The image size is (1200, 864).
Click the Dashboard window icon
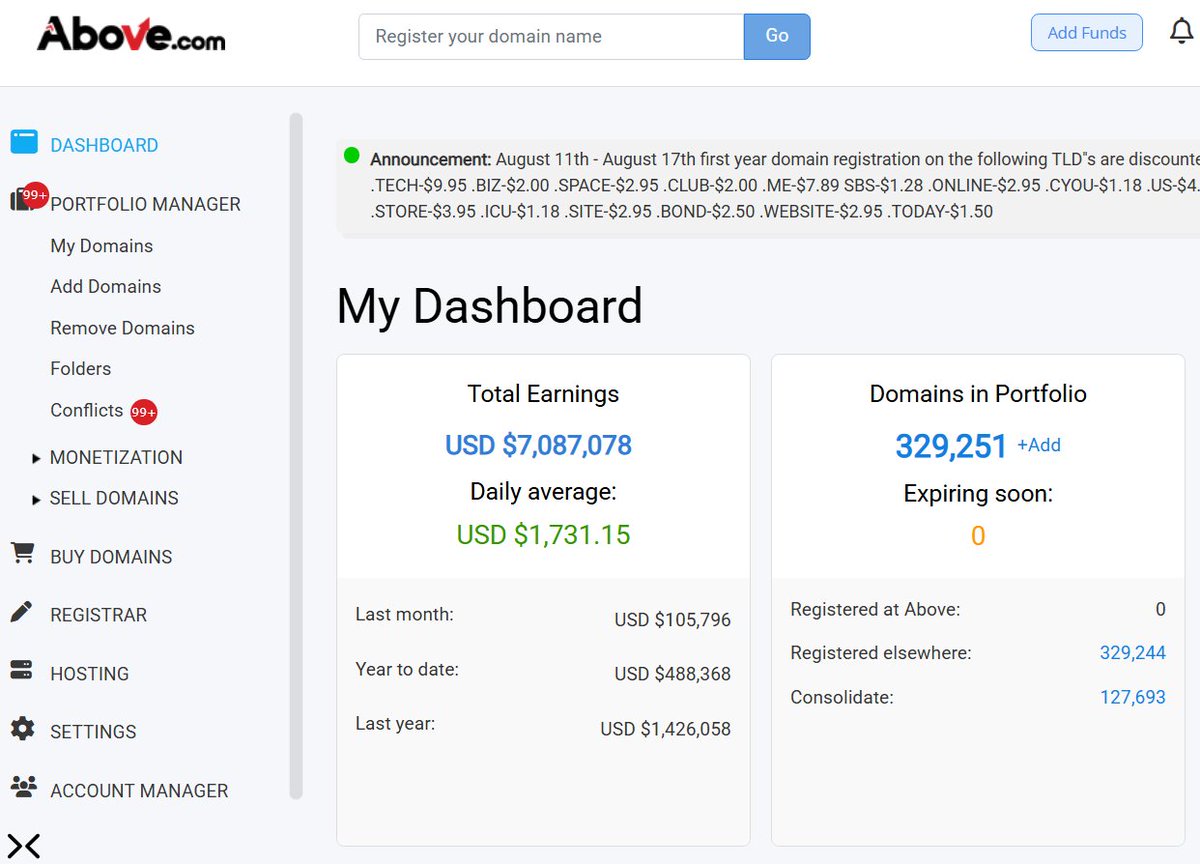(24, 142)
